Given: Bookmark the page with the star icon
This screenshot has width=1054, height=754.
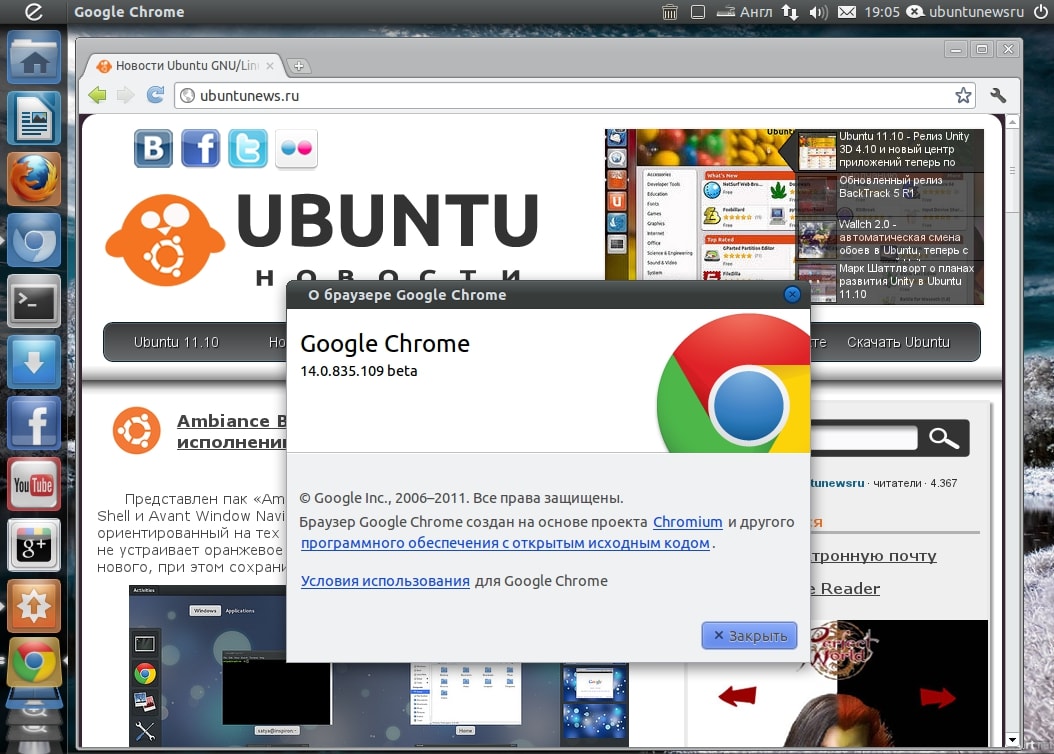Looking at the screenshot, I should click(963, 95).
